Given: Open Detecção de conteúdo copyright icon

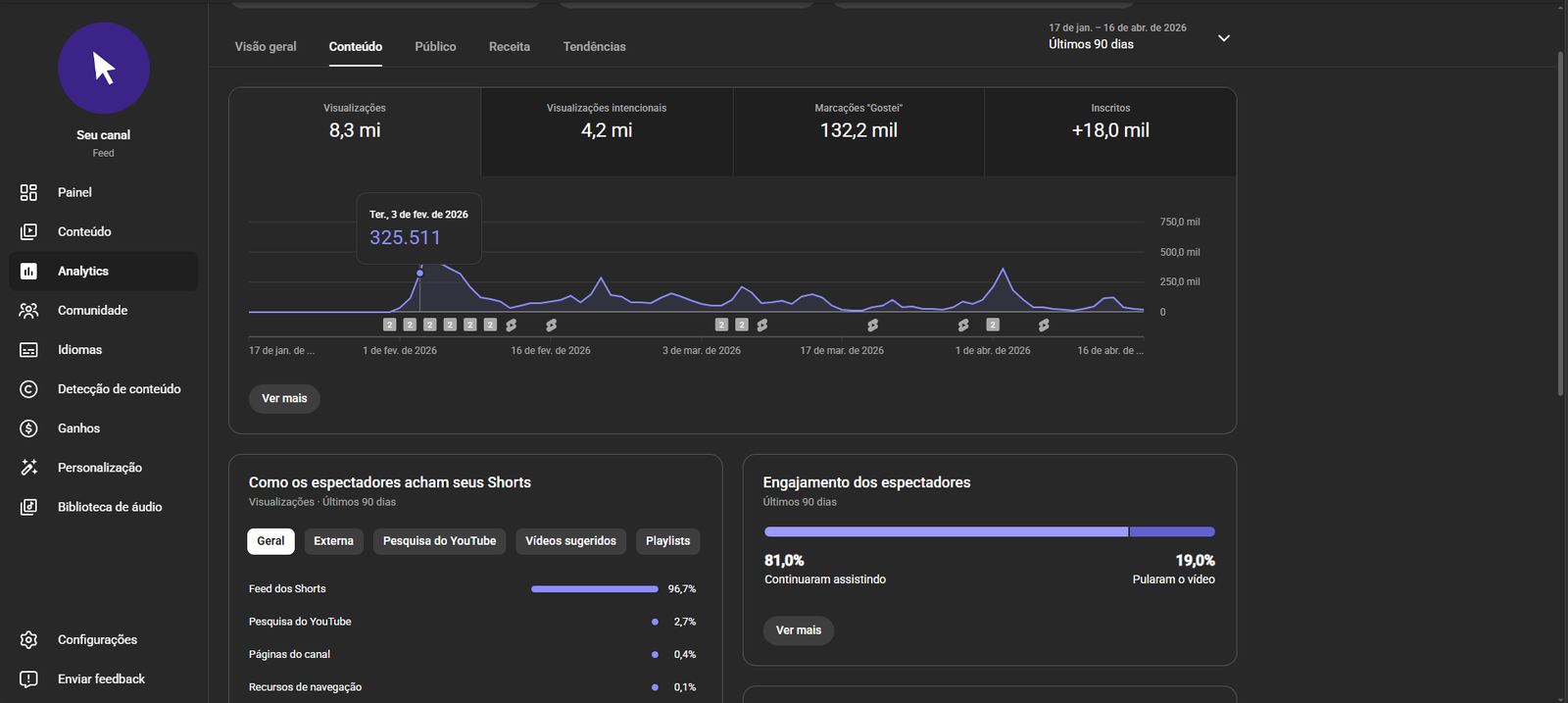Looking at the screenshot, I should click(28, 389).
